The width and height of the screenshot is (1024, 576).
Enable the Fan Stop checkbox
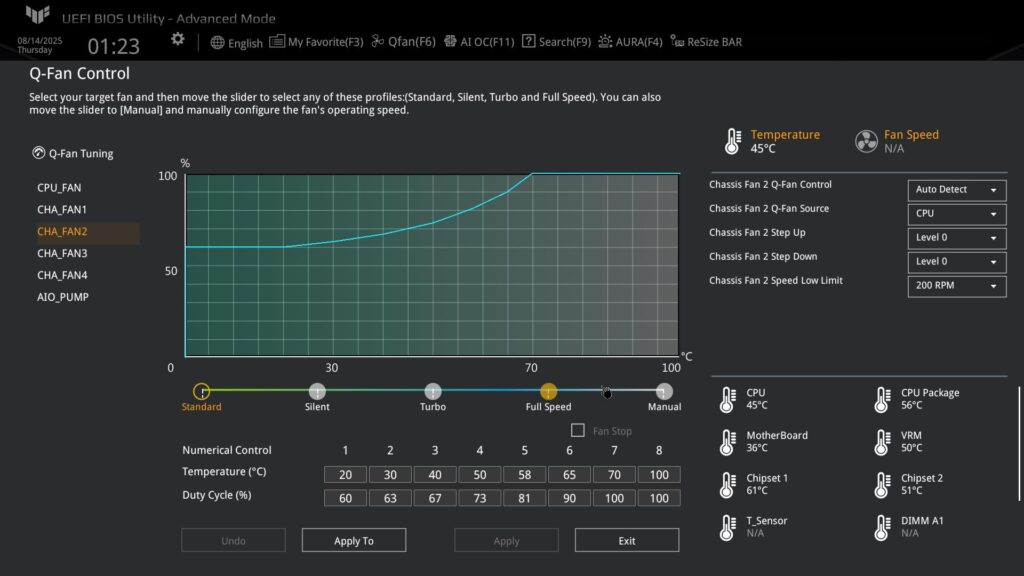(x=577, y=430)
